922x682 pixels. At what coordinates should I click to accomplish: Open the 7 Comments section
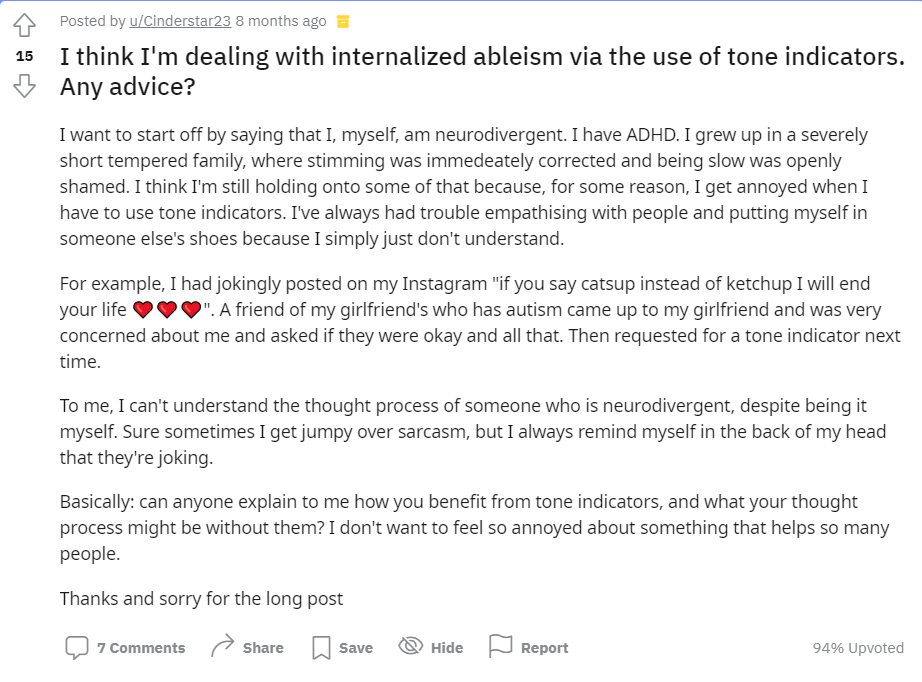pos(141,648)
